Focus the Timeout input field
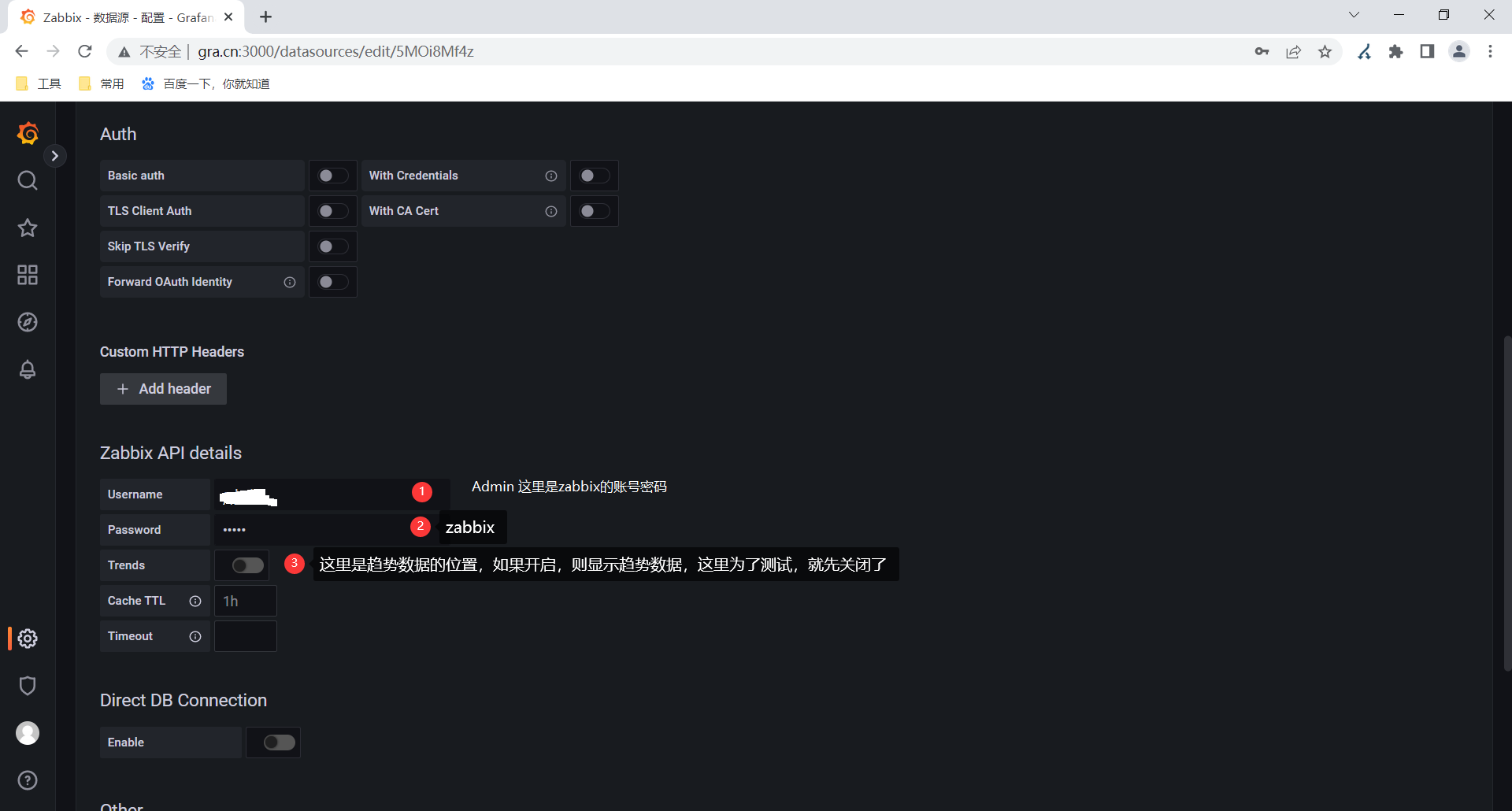Screen dimensions: 1512x811 [246, 636]
